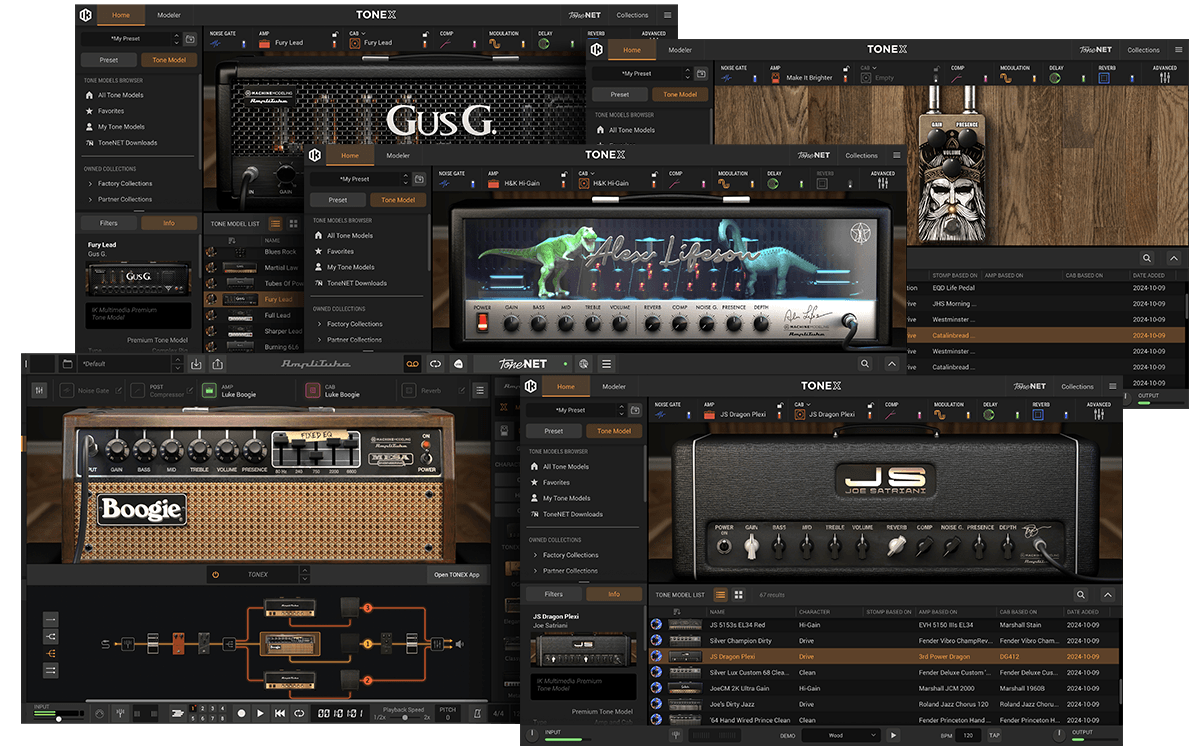Image resolution: width=1200 pixels, height=750 pixels.
Task: Open Collections tab in the JS Dragon Plexi window
Action: pyautogui.click(x=1077, y=386)
